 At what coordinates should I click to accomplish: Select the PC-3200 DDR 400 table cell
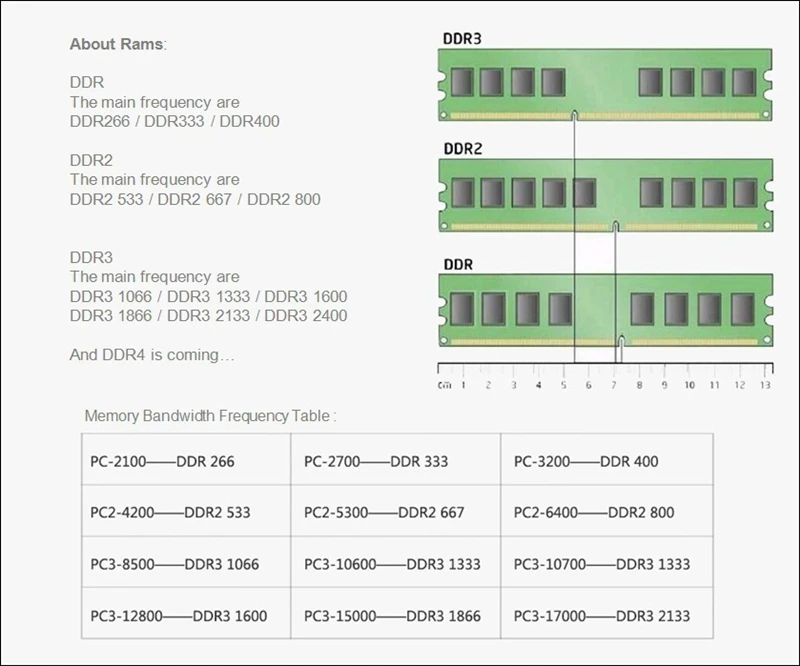point(607,459)
